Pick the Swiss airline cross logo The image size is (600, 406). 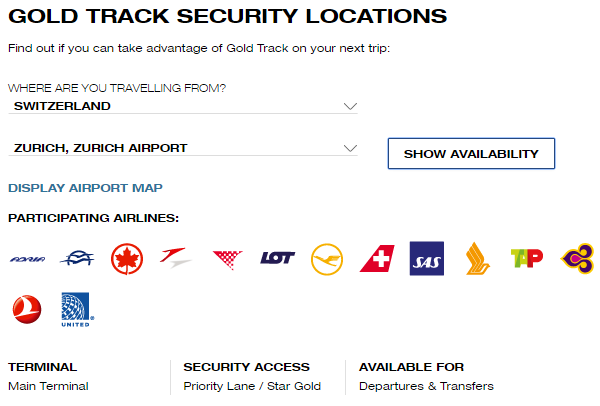click(x=377, y=258)
